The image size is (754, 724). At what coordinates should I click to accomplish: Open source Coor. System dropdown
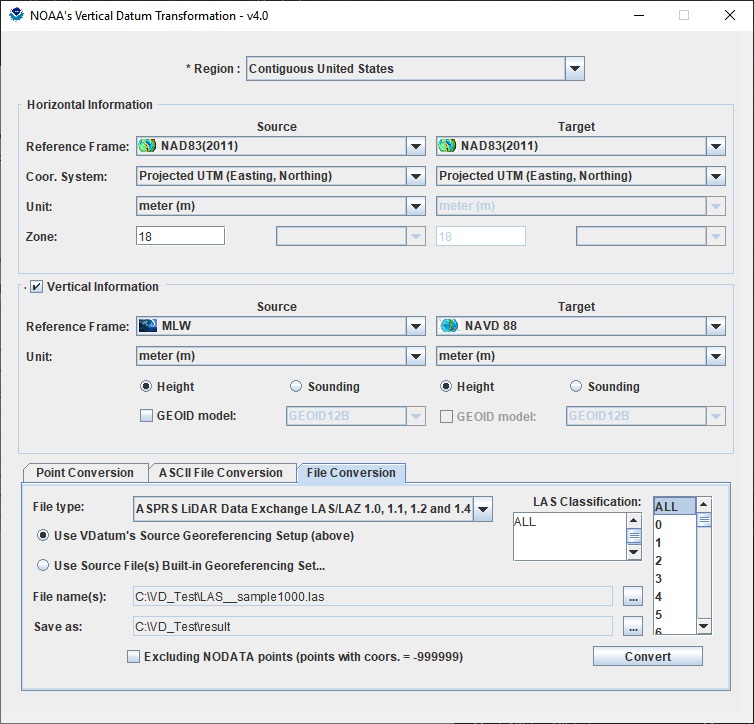pyautogui.click(x=415, y=176)
